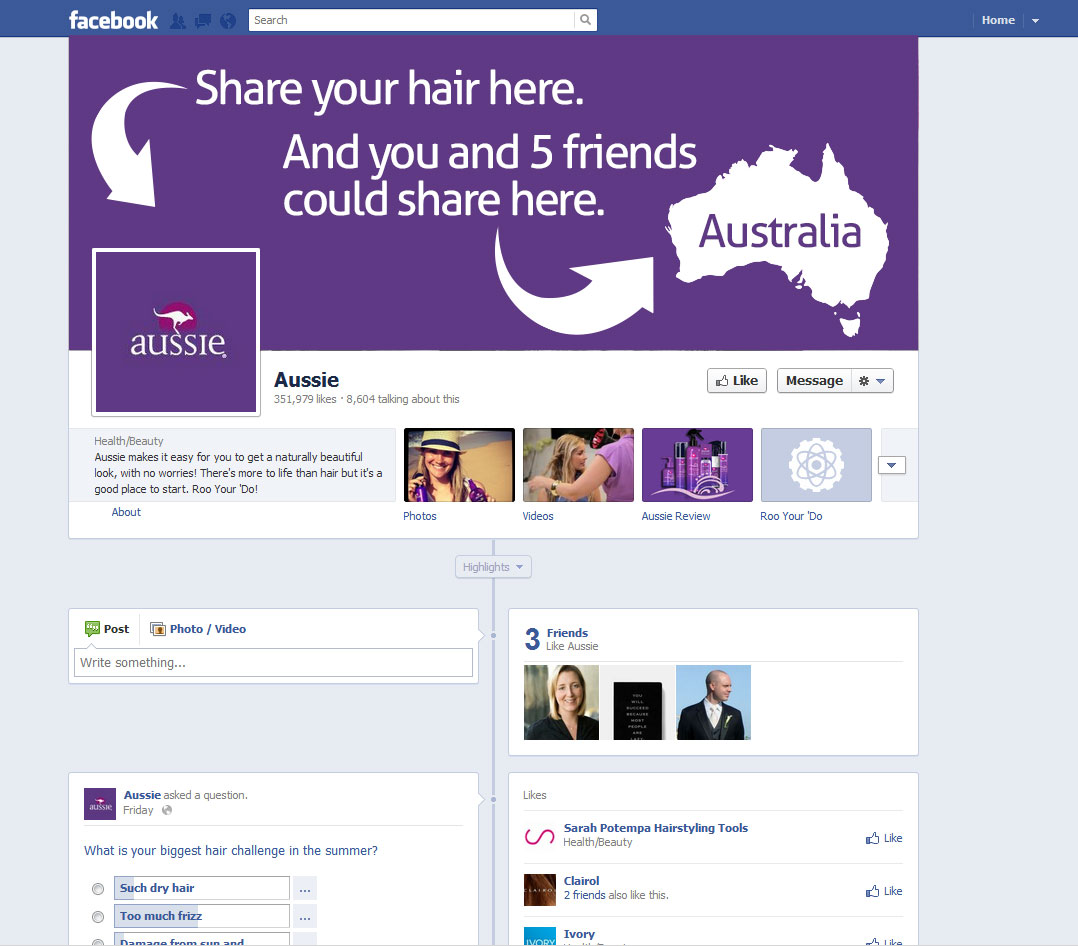
Task: Open the messages icon in header
Action: [x=203, y=21]
